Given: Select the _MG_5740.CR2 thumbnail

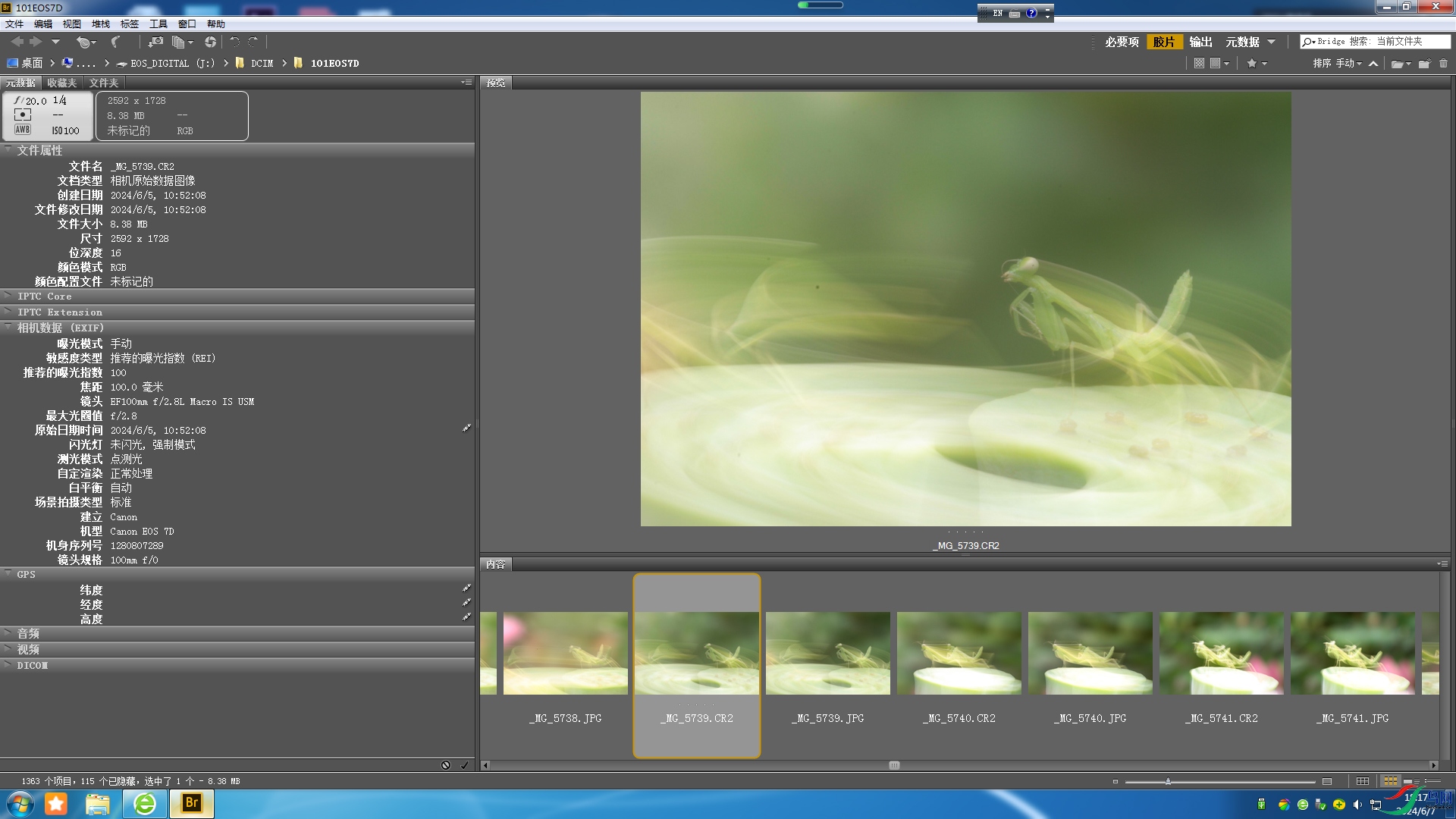Looking at the screenshot, I should pos(959,654).
